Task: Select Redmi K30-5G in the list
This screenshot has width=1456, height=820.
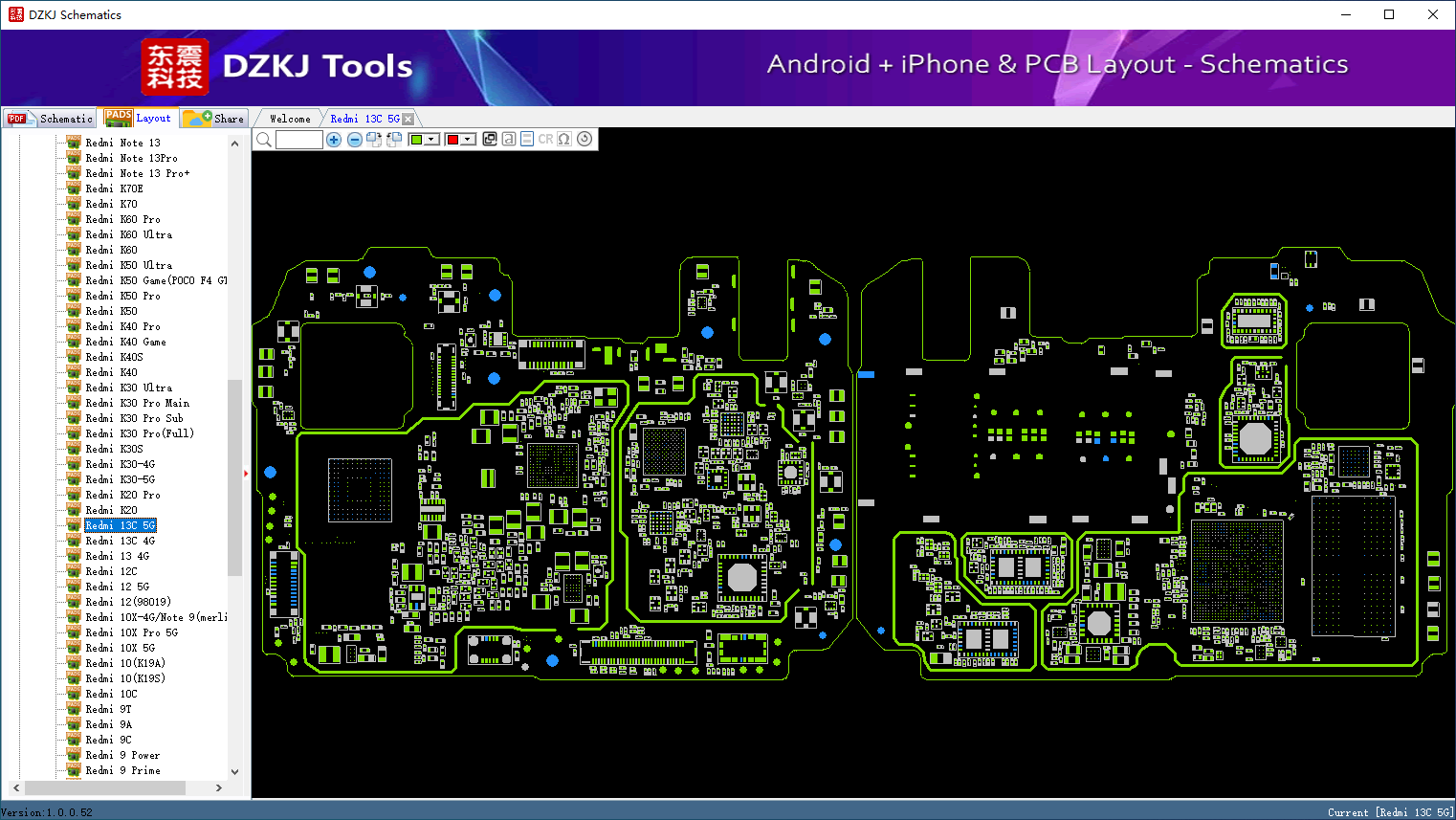Action: [120, 479]
